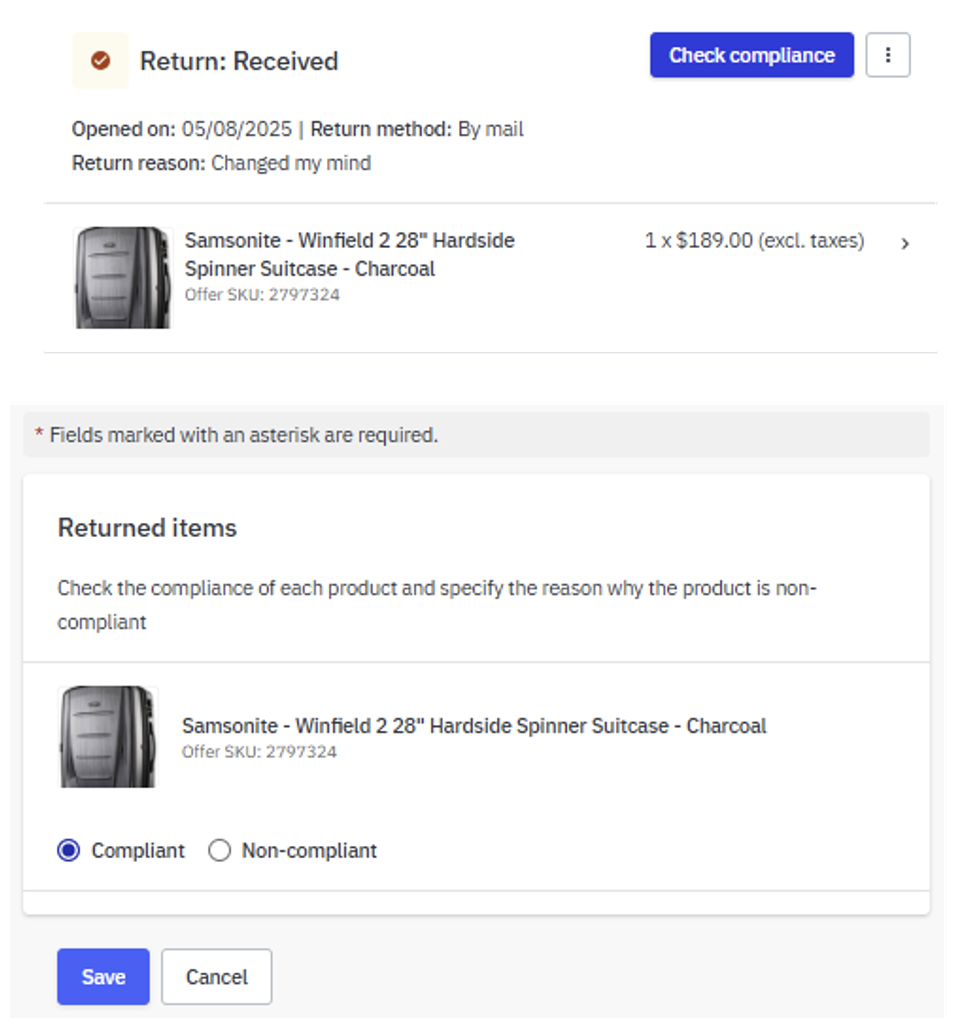Click the Compliant option label text
Viewport: 954px width, 1030px height.
[x=138, y=851]
